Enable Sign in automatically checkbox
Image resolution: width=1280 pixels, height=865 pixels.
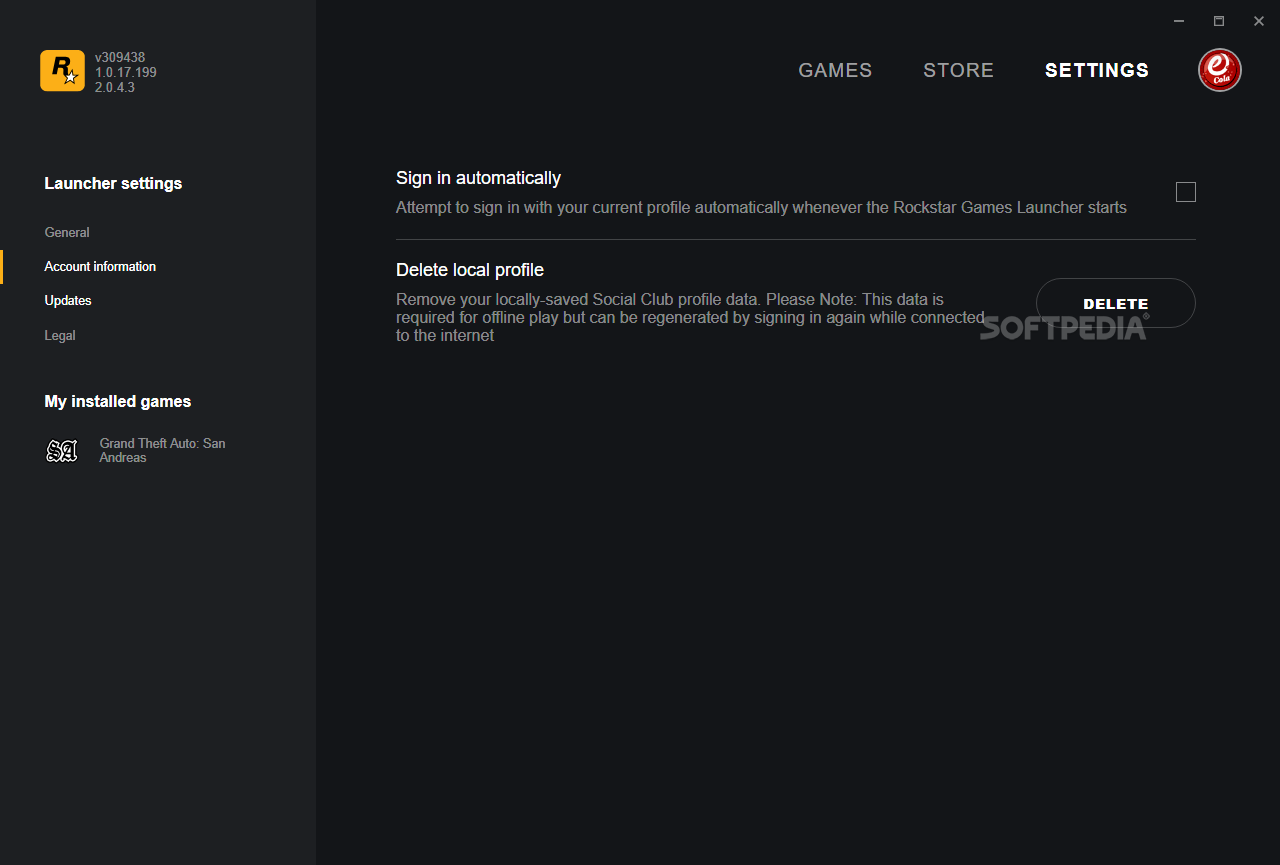(x=1186, y=192)
